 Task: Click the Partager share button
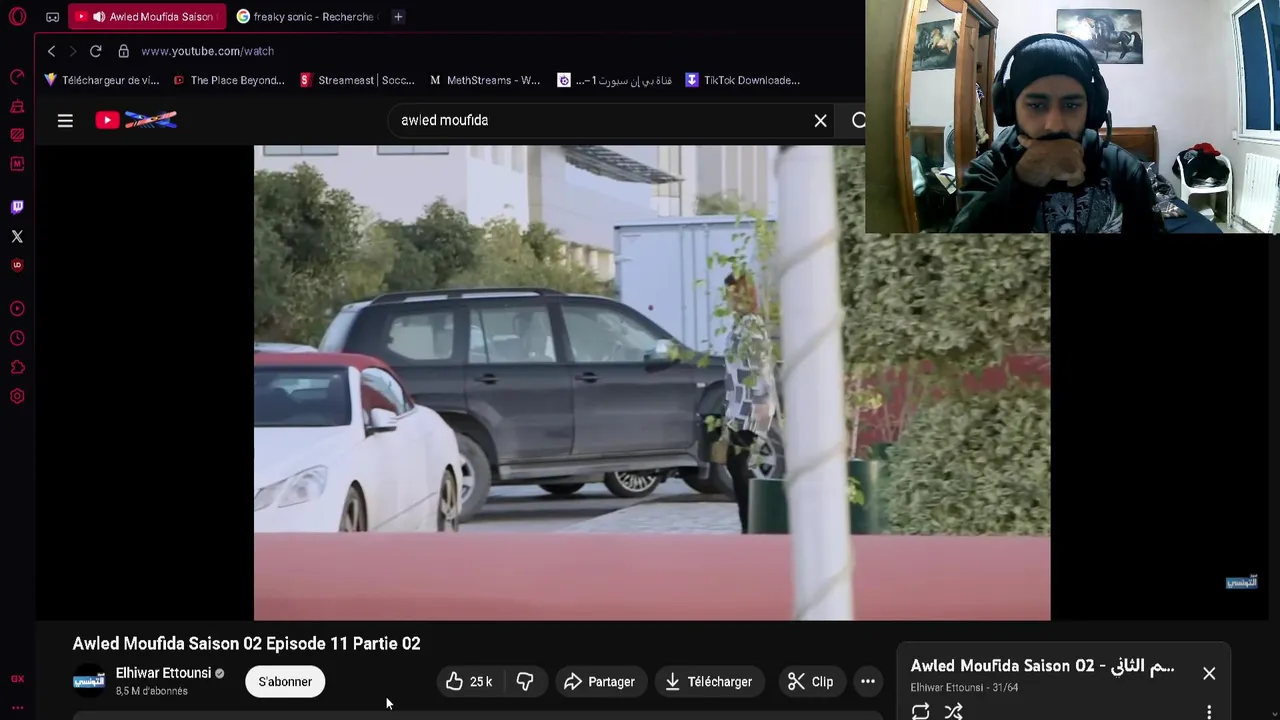pyautogui.click(x=600, y=681)
